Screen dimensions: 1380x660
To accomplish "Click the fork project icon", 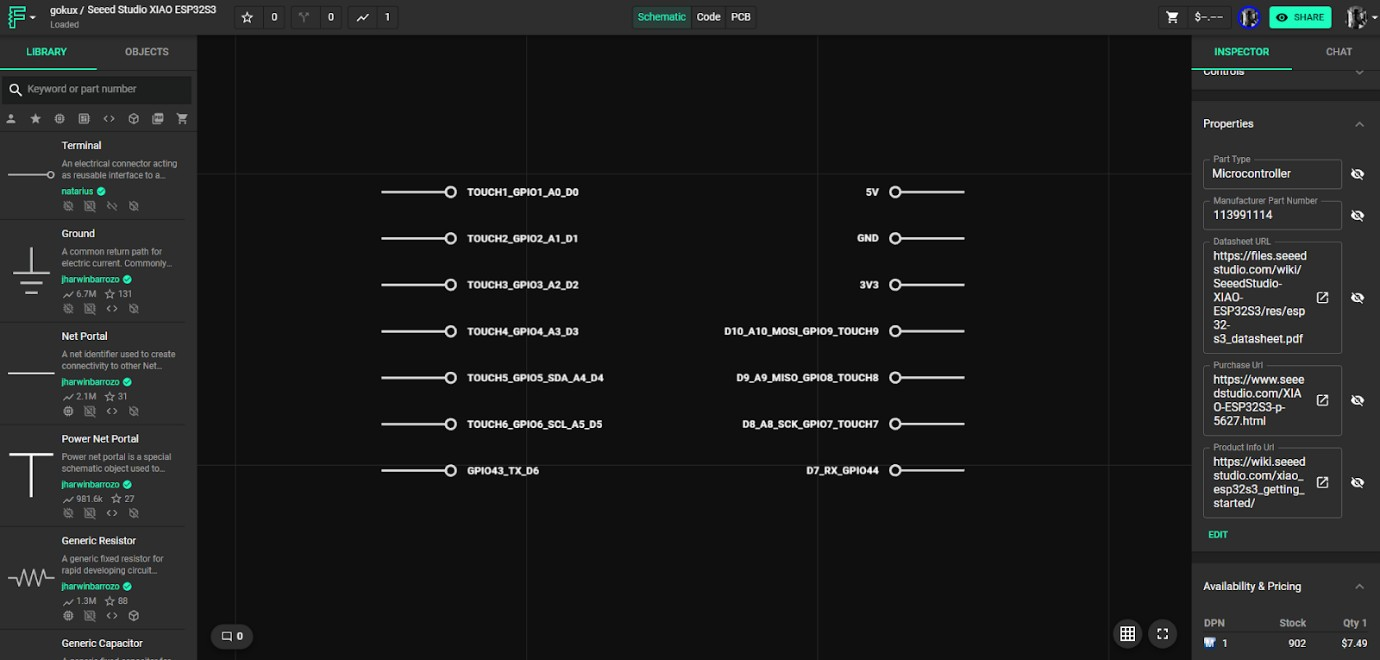I will click(x=304, y=17).
